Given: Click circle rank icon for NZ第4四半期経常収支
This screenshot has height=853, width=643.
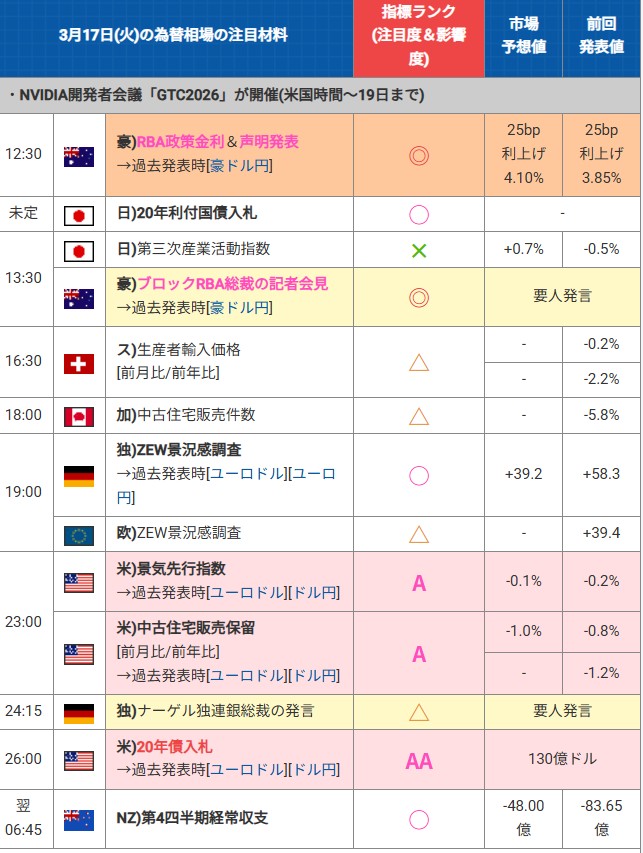Looking at the screenshot, I should click(x=419, y=819).
